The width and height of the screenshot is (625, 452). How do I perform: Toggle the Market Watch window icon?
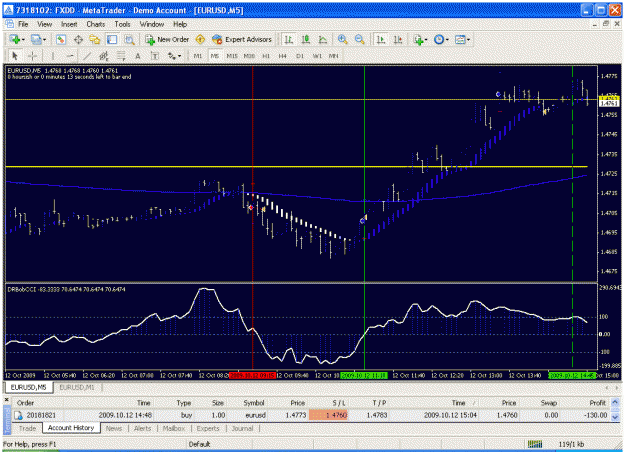click(x=61, y=39)
